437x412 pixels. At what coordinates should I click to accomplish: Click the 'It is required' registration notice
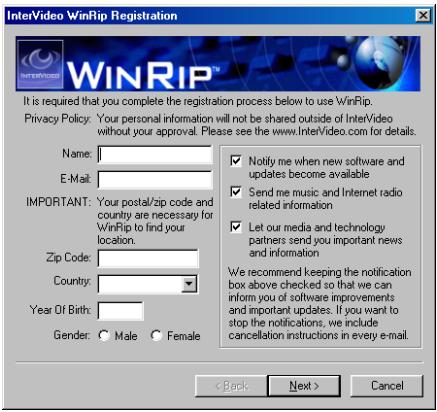[198, 101]
